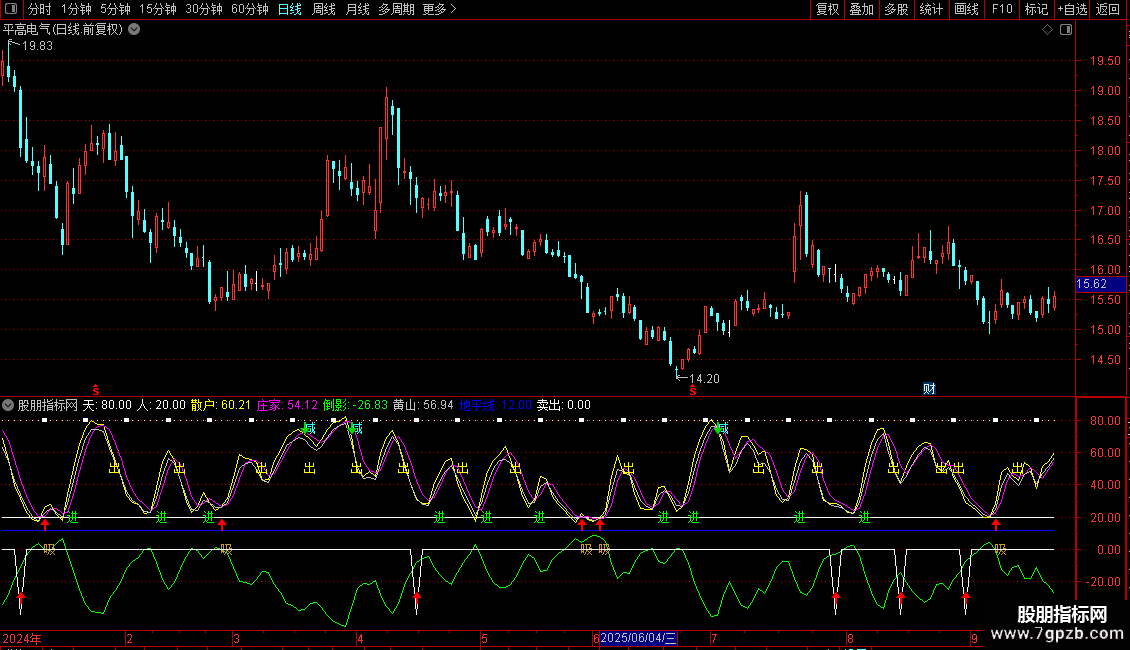Click the 庄家: 54.12 indicator value
This screenshot has width=1130, height=650.
(x=287, y=405)
